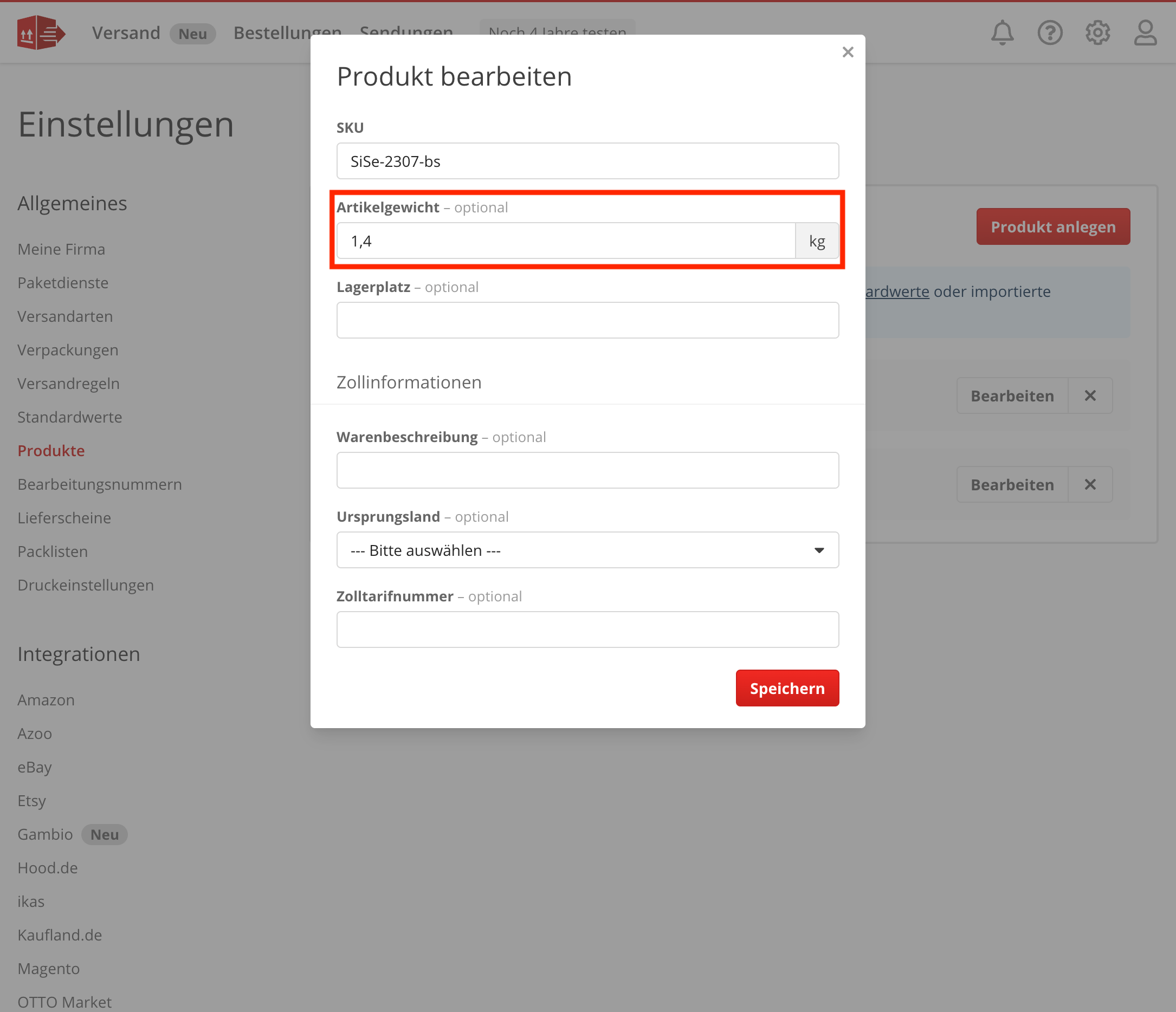Open Paketdienste settings
The height and width of the screenshot is (1012, 1176).
click(63, 283)
